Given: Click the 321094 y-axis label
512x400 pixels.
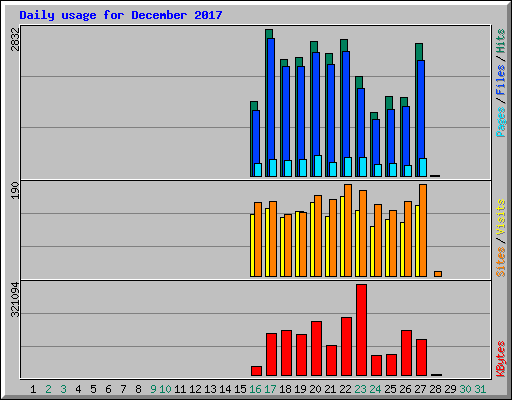Looking at the screenshot, I should pyautogui.click(x=15, y=299).
